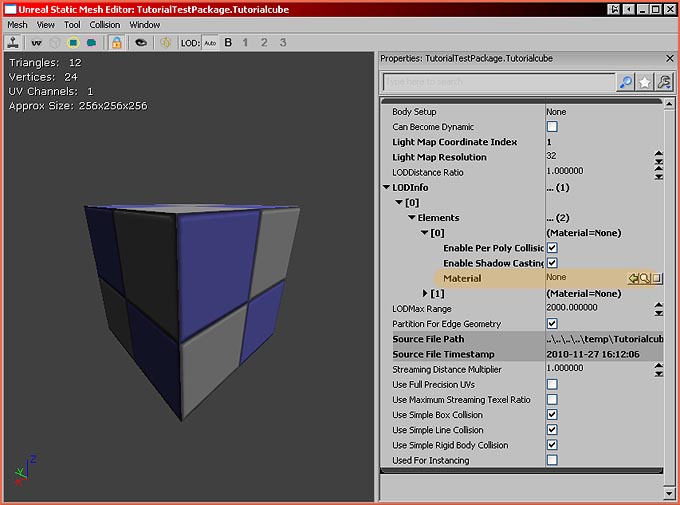Increase LODDistance Ratio with up arrow
680x505 pixels.
pyautogui.click(x=659, y=168)
